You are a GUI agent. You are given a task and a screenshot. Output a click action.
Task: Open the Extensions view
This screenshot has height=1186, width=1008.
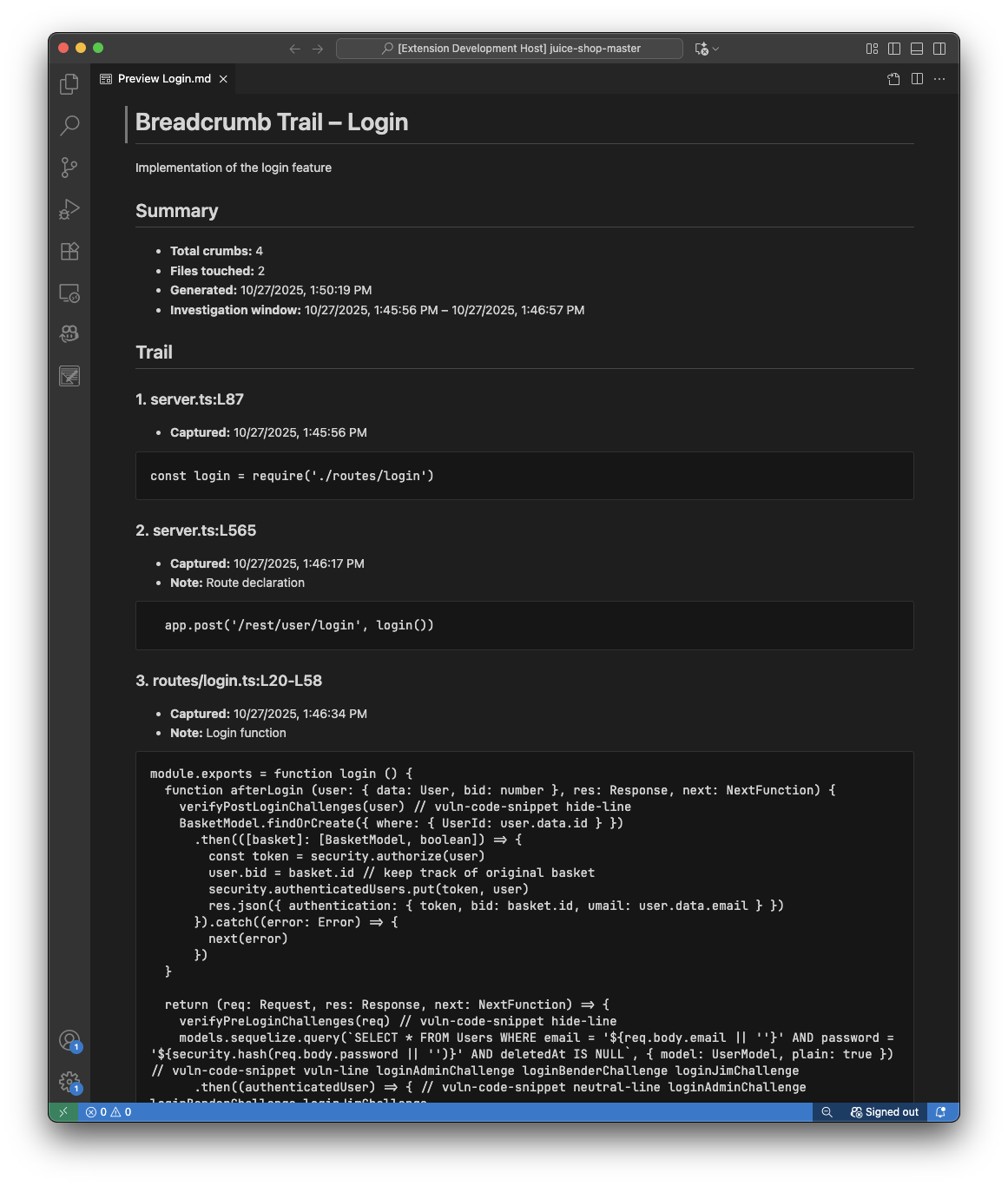[x=69, y=250]
